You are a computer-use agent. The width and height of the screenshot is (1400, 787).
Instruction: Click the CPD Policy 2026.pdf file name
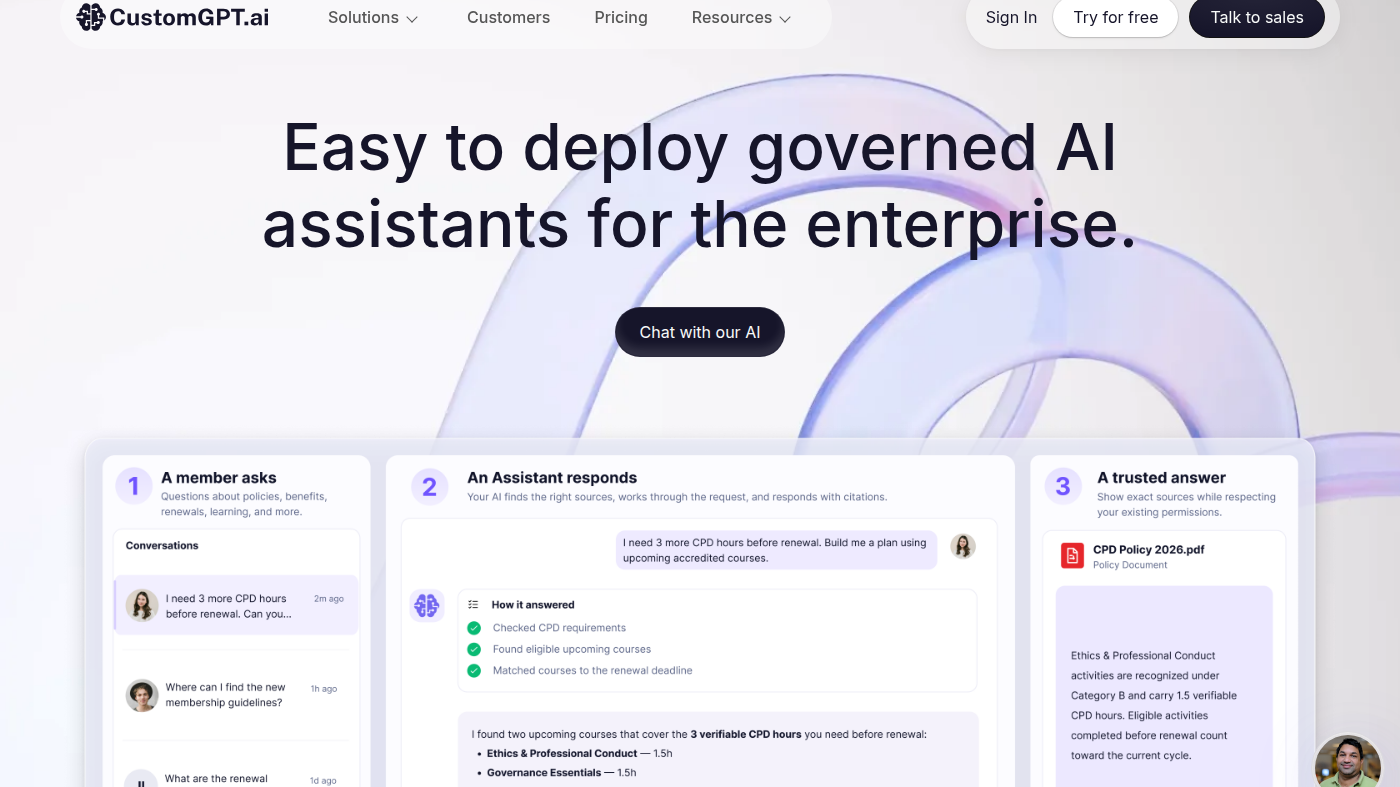(x=1148, y=550)
